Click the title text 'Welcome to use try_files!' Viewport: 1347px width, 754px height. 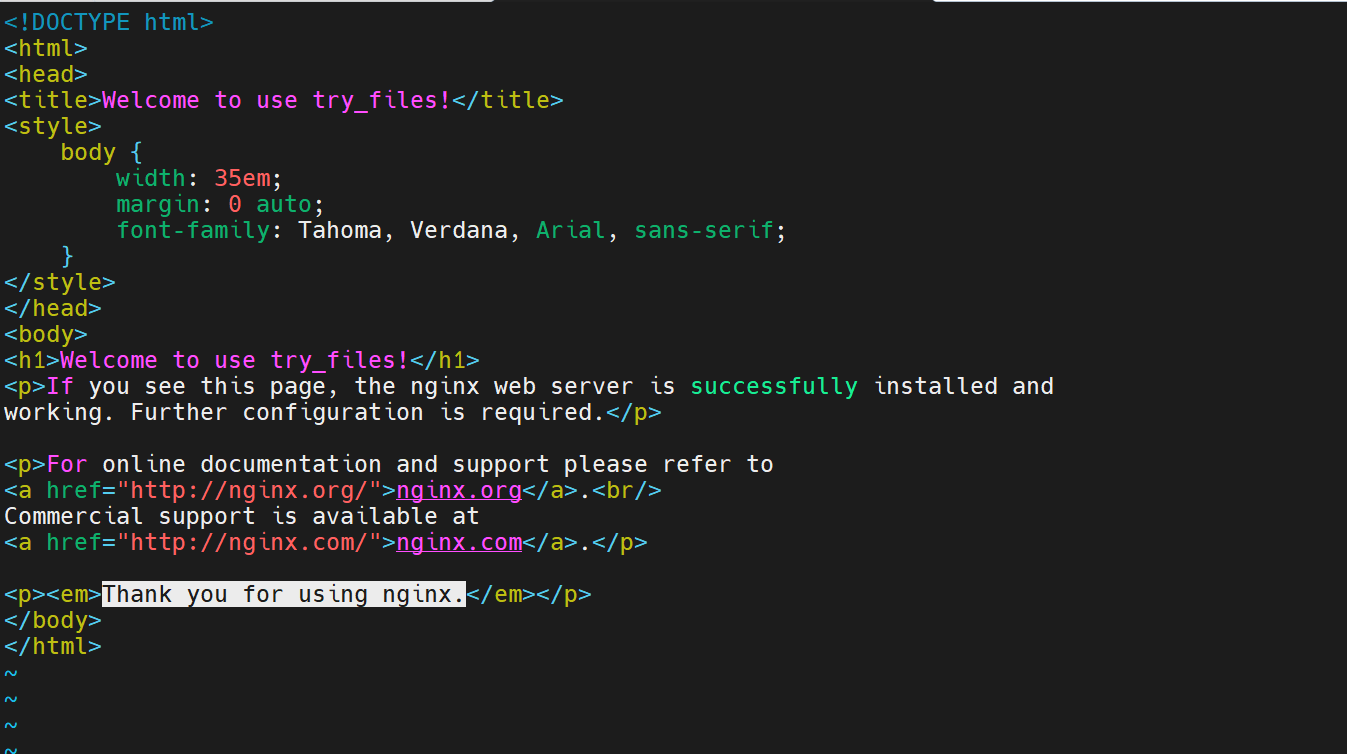pyautogui.click(x=276, y=100)
